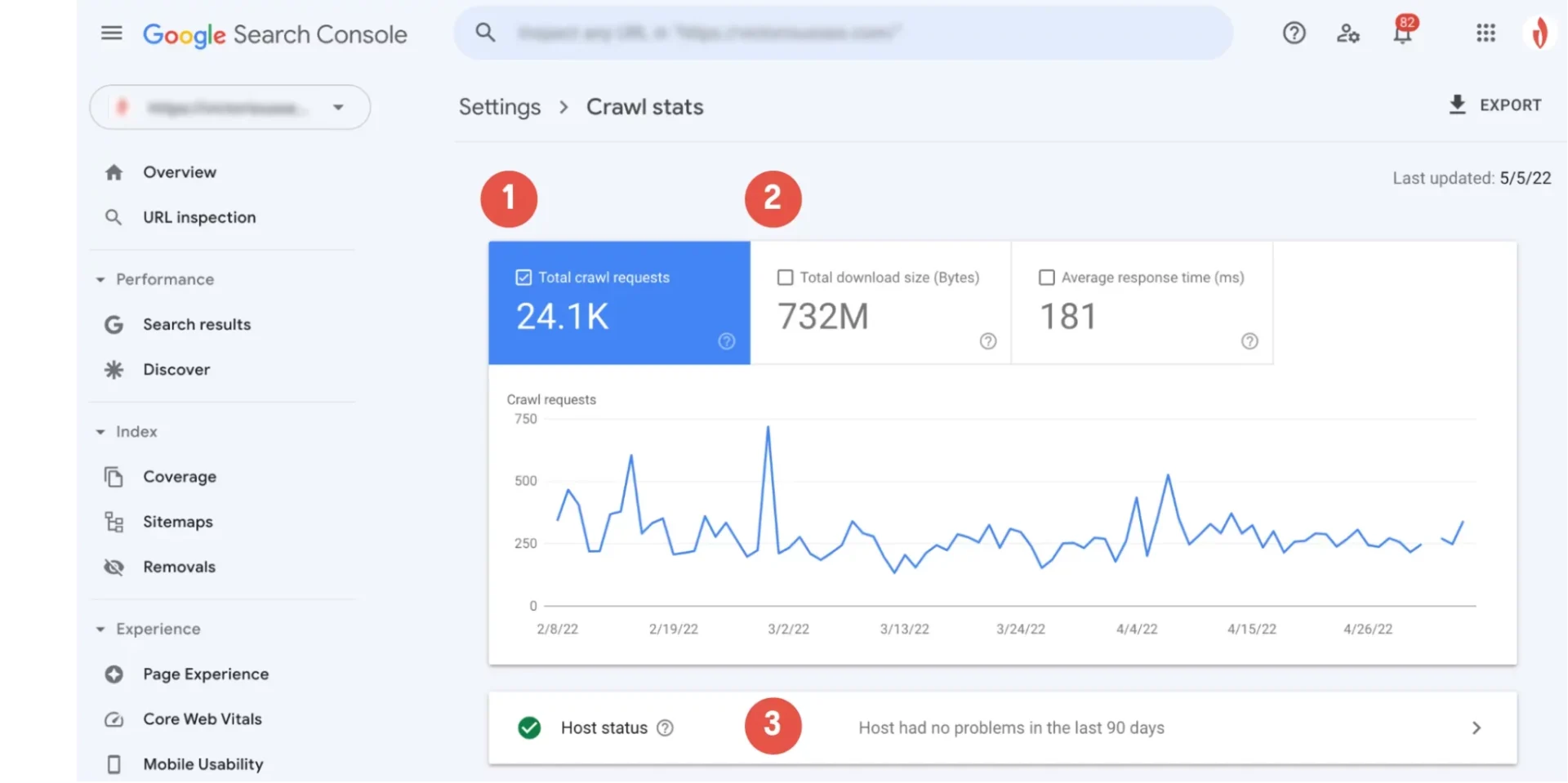Click help icon in Average response time card
This screenshot has width=1568, height=783.
pos(1249,341)
